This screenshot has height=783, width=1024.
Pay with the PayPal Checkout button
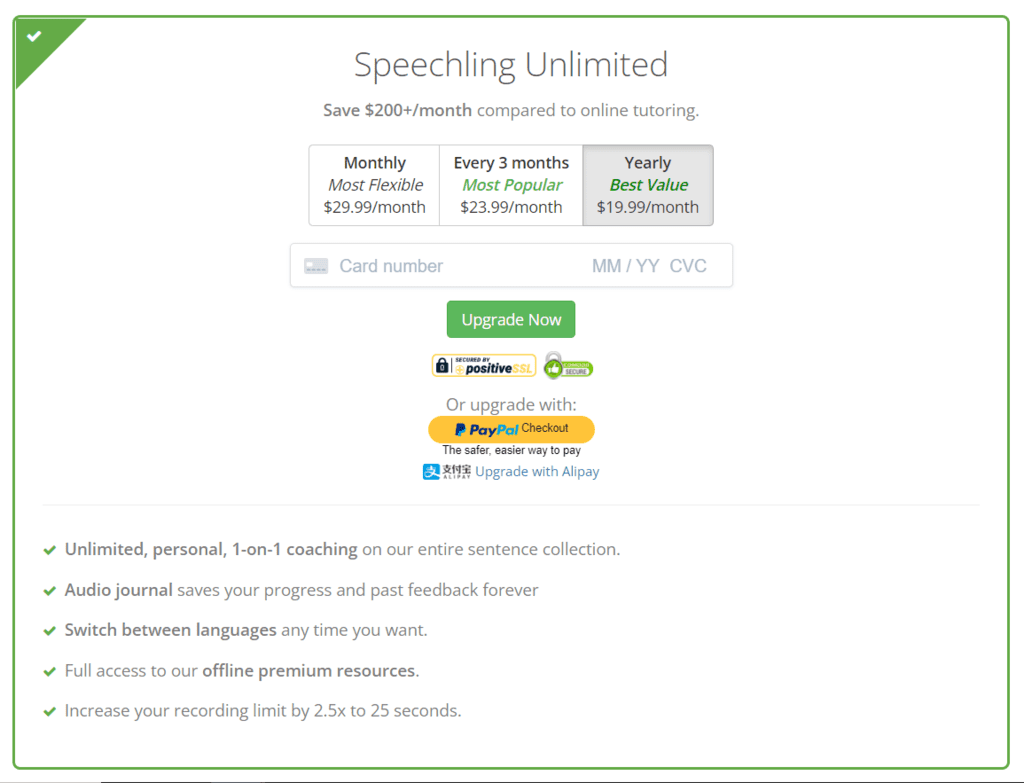click(x=511, y=429)
